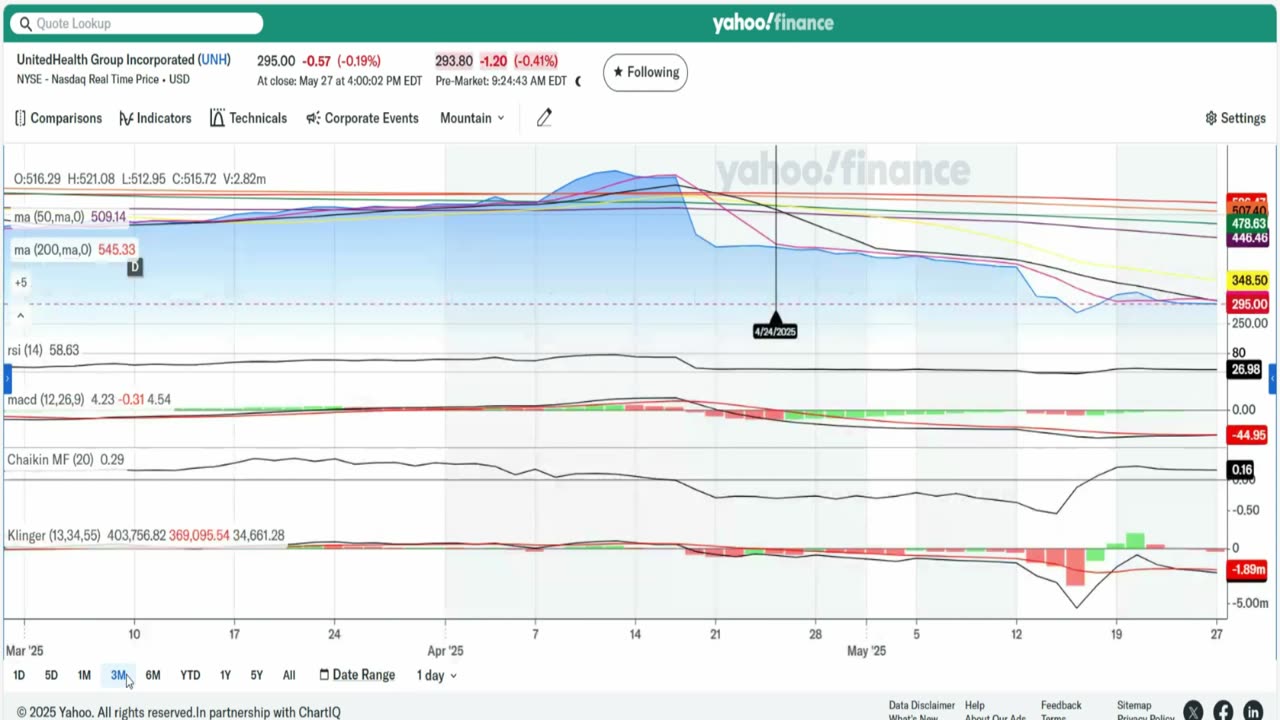Click the right blue chart panel handle
The width and height of the screenshot is (1280, 720).
(x=1273, y=379)
